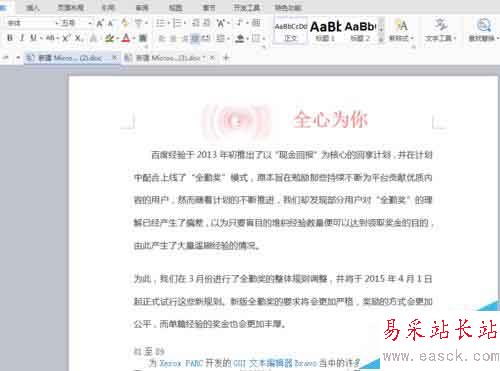Image resolution: width=500 pixels, height=371 pixels.
Task: Open the 插入 ribbon tab
Action: click(32, 7)
